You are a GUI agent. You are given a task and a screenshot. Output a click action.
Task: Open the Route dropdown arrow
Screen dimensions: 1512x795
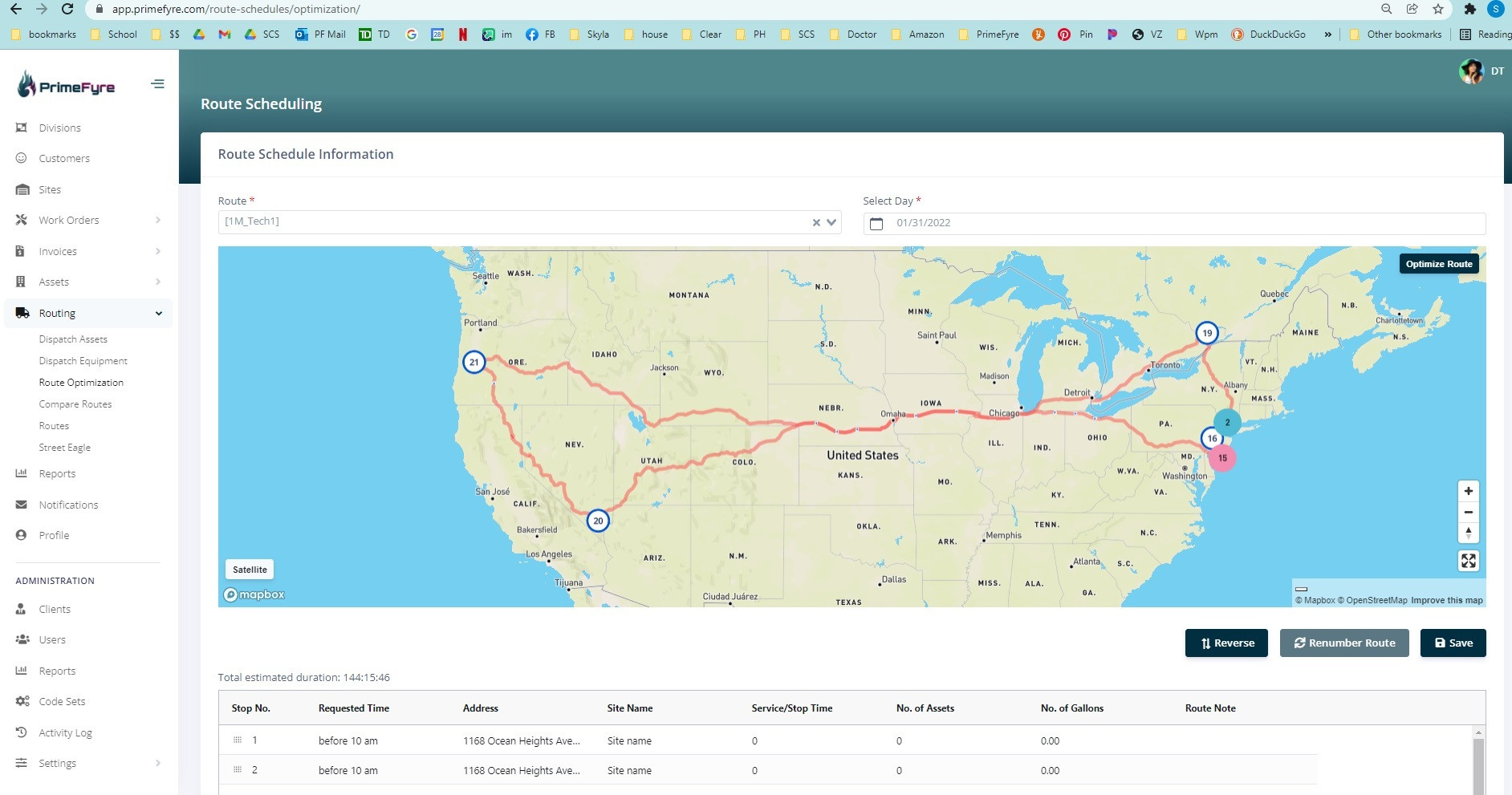coord(831,222)
